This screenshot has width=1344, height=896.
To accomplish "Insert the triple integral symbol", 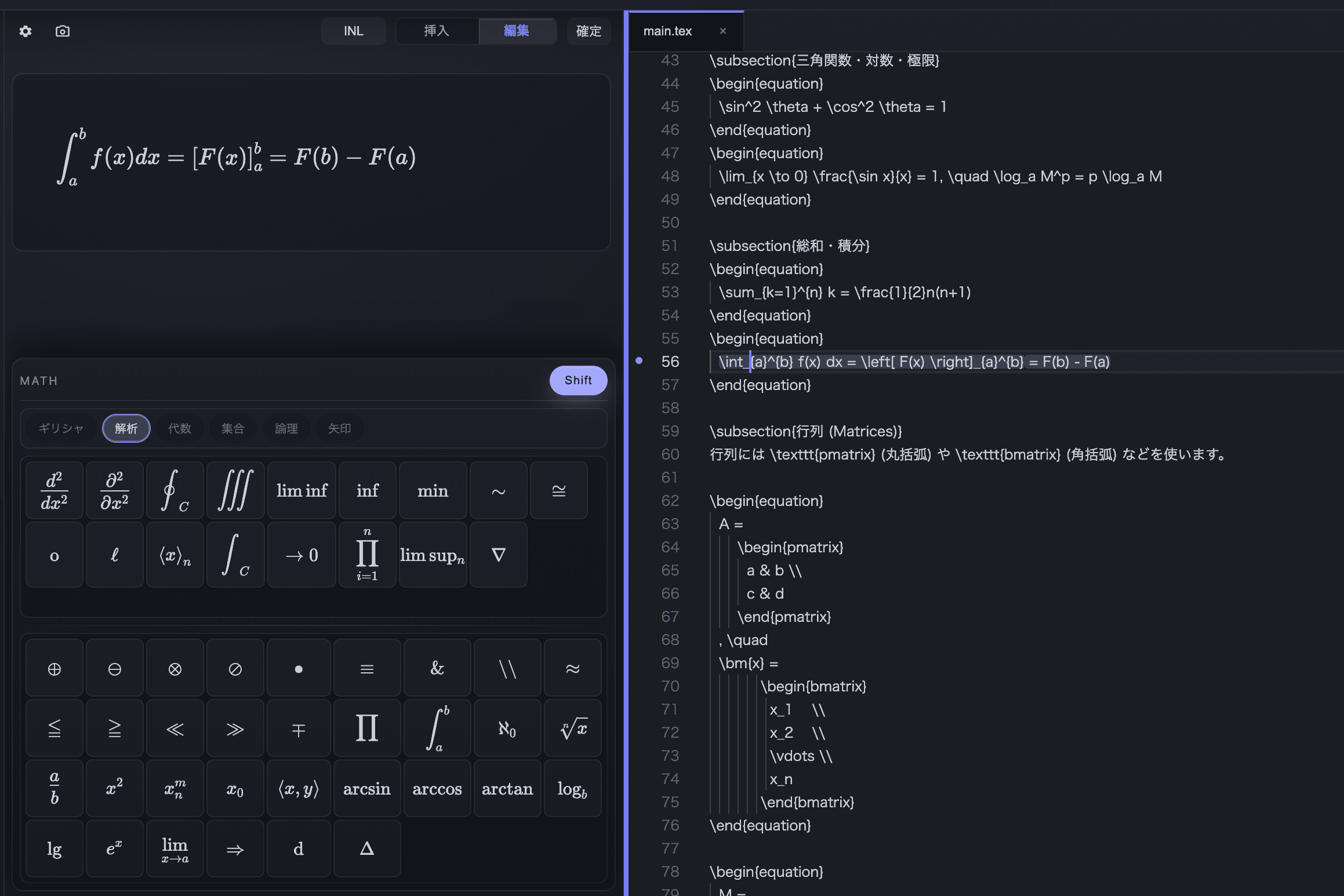I will pyautogui.click(x=235, y=491).
